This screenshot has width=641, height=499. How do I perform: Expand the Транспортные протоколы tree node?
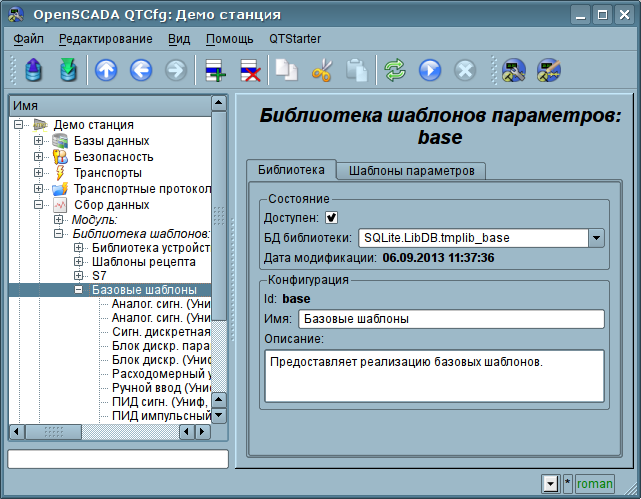[x=38, y=188]
